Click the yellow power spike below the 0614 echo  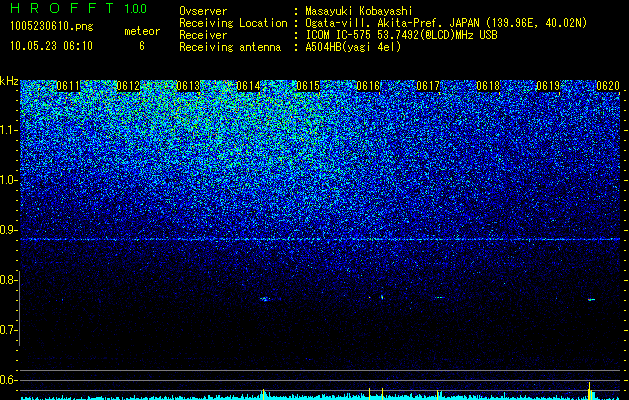(264, 394)
